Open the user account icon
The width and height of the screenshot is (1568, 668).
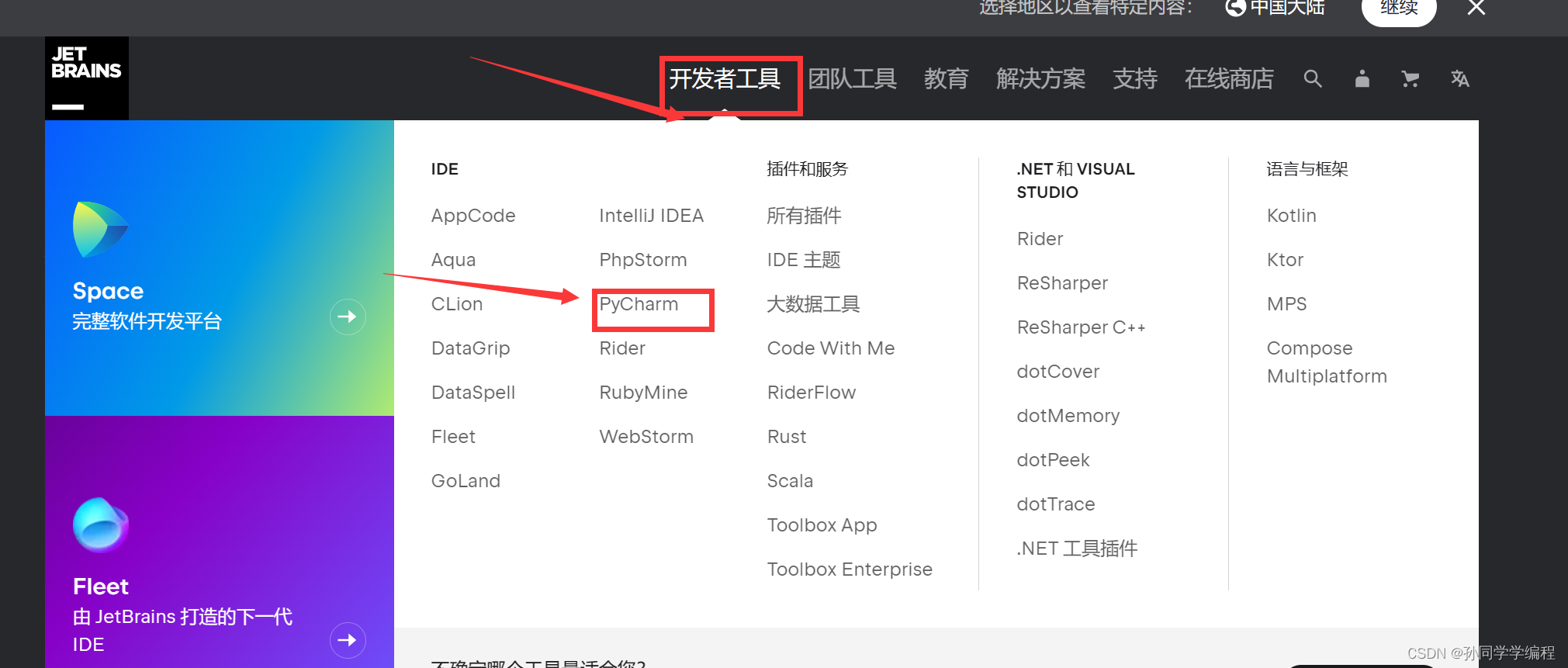click(x=1362, y=78)
